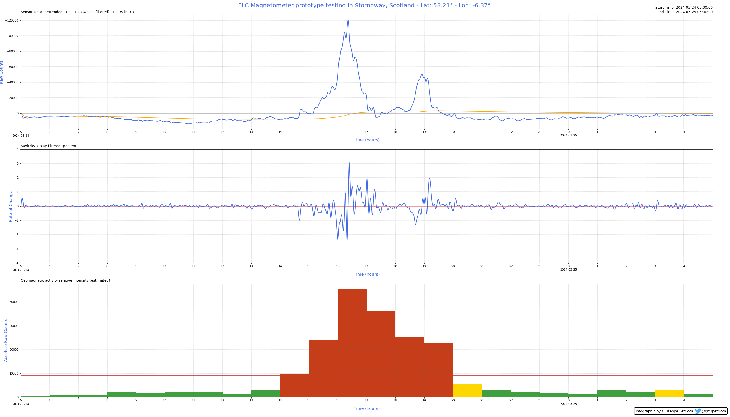Click the yellow bar right after red bars
Screen dimensions: 730x417
click(467, 390)
